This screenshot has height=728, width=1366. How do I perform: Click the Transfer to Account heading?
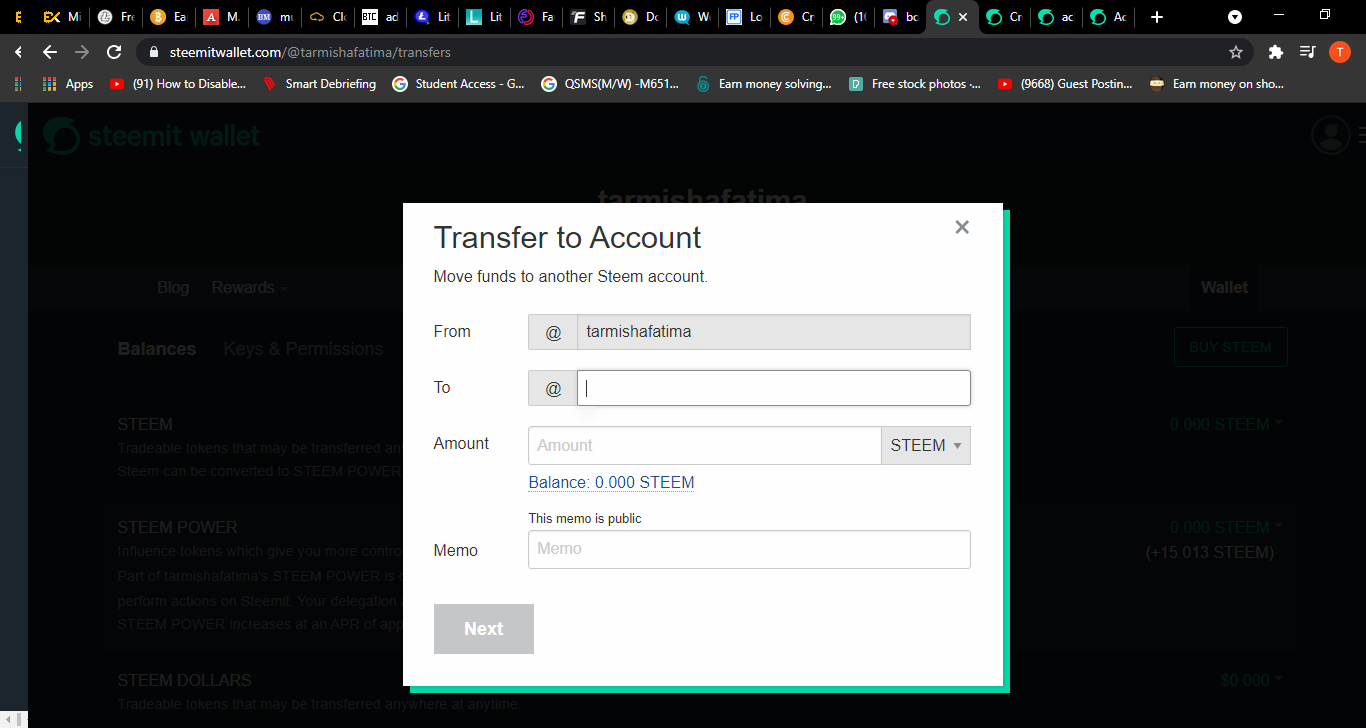point(567,237)
